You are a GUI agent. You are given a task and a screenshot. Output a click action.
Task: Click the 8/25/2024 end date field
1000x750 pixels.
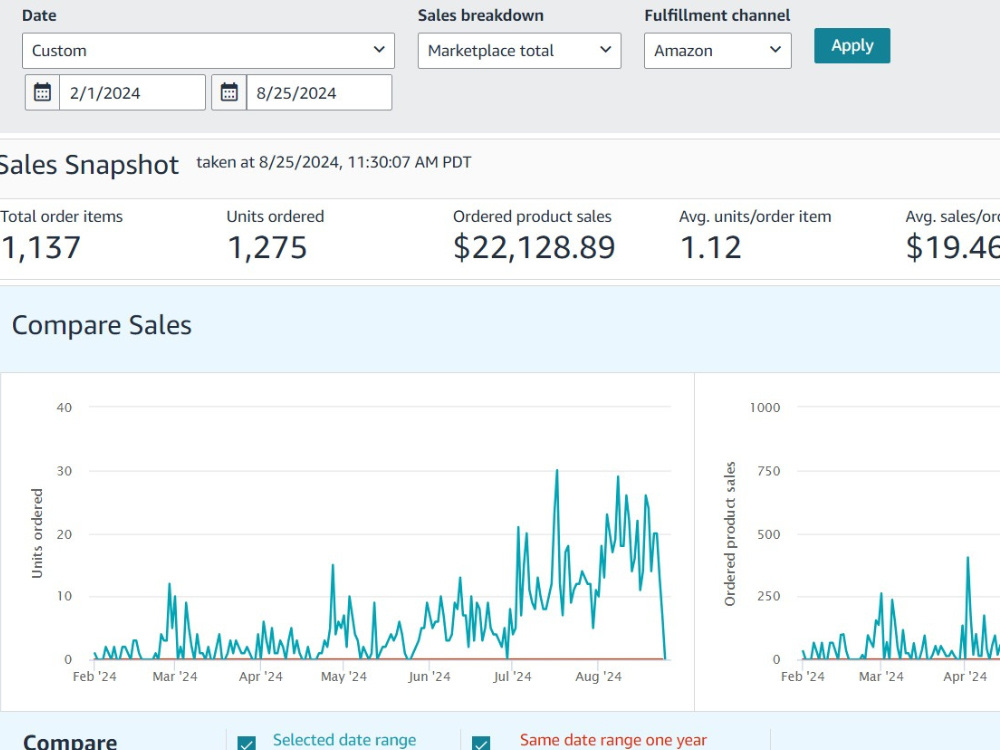(x=319, y=92)
